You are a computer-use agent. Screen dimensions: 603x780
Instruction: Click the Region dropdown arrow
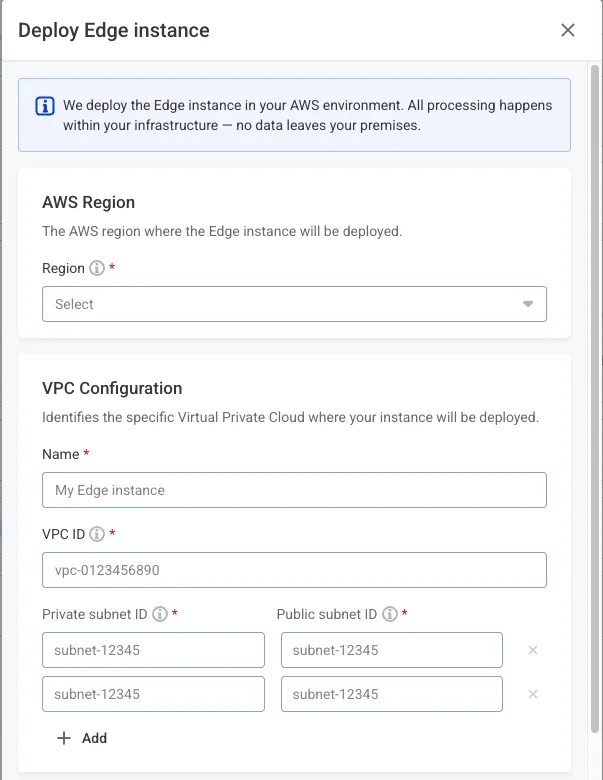coord(528,304)
